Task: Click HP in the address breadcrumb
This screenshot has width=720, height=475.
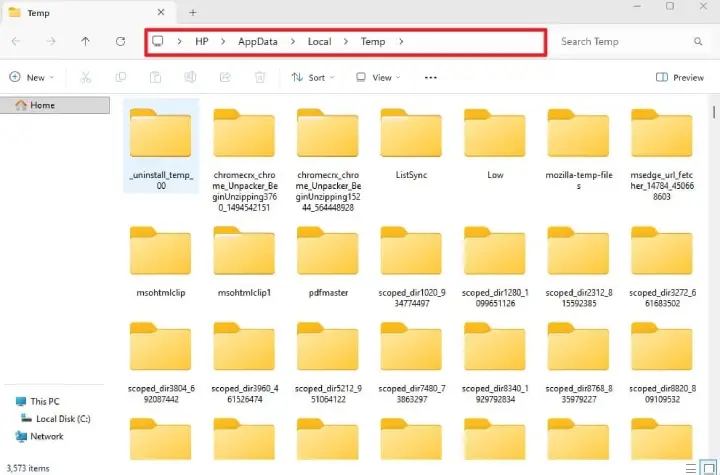Action: point(202,41)
